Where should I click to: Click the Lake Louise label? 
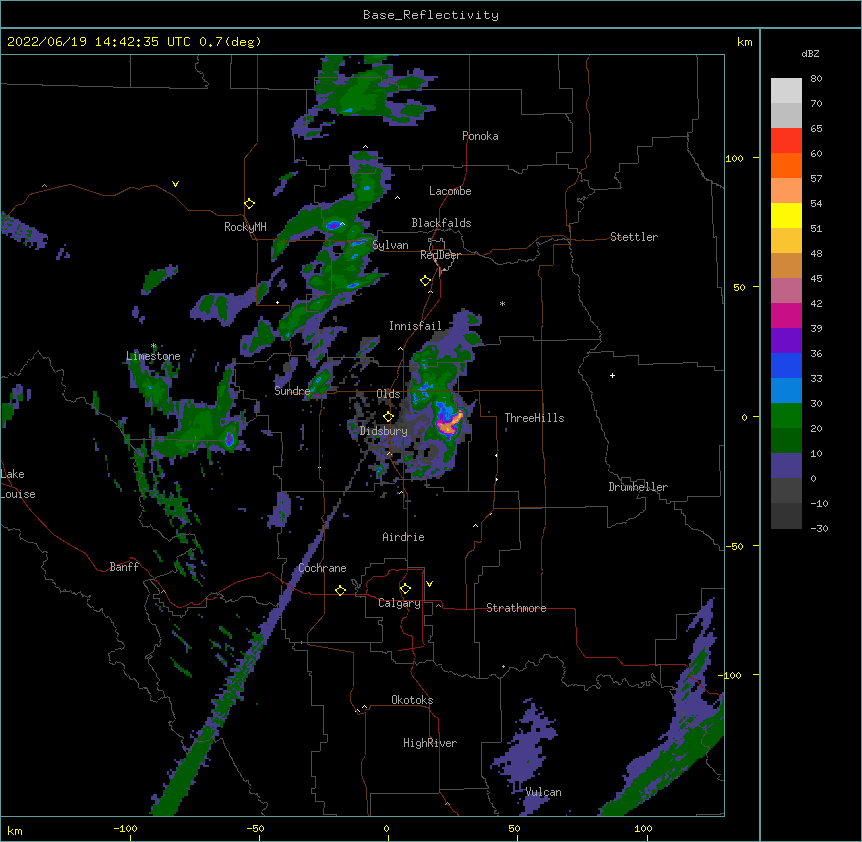(x=18, y=484)
